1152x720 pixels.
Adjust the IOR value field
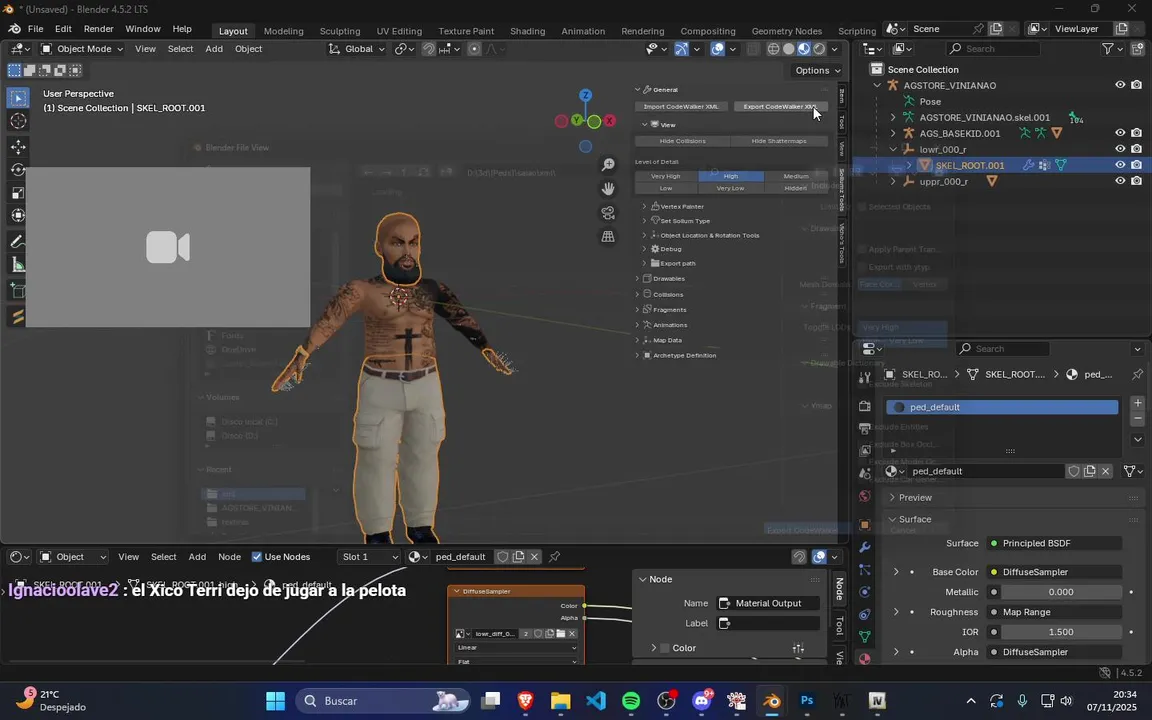pyautogui.click(x=1061, y=632)
